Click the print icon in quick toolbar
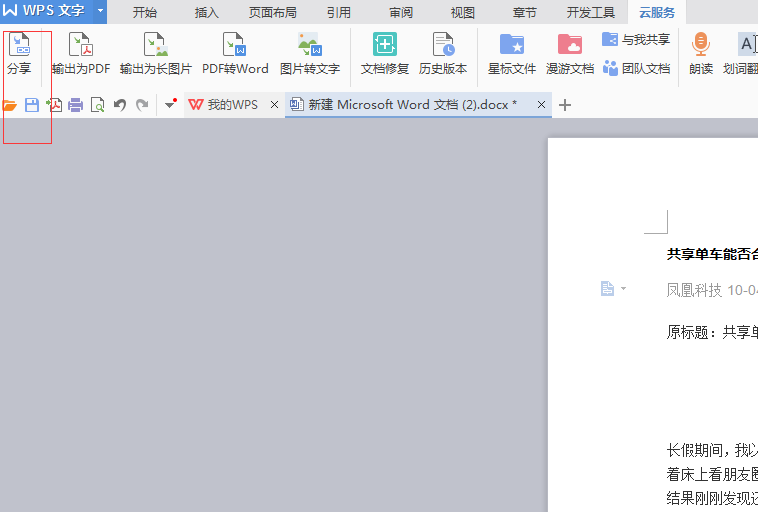Image resolution: width=758 pixels, height=512 pixels. coord(76,105)
